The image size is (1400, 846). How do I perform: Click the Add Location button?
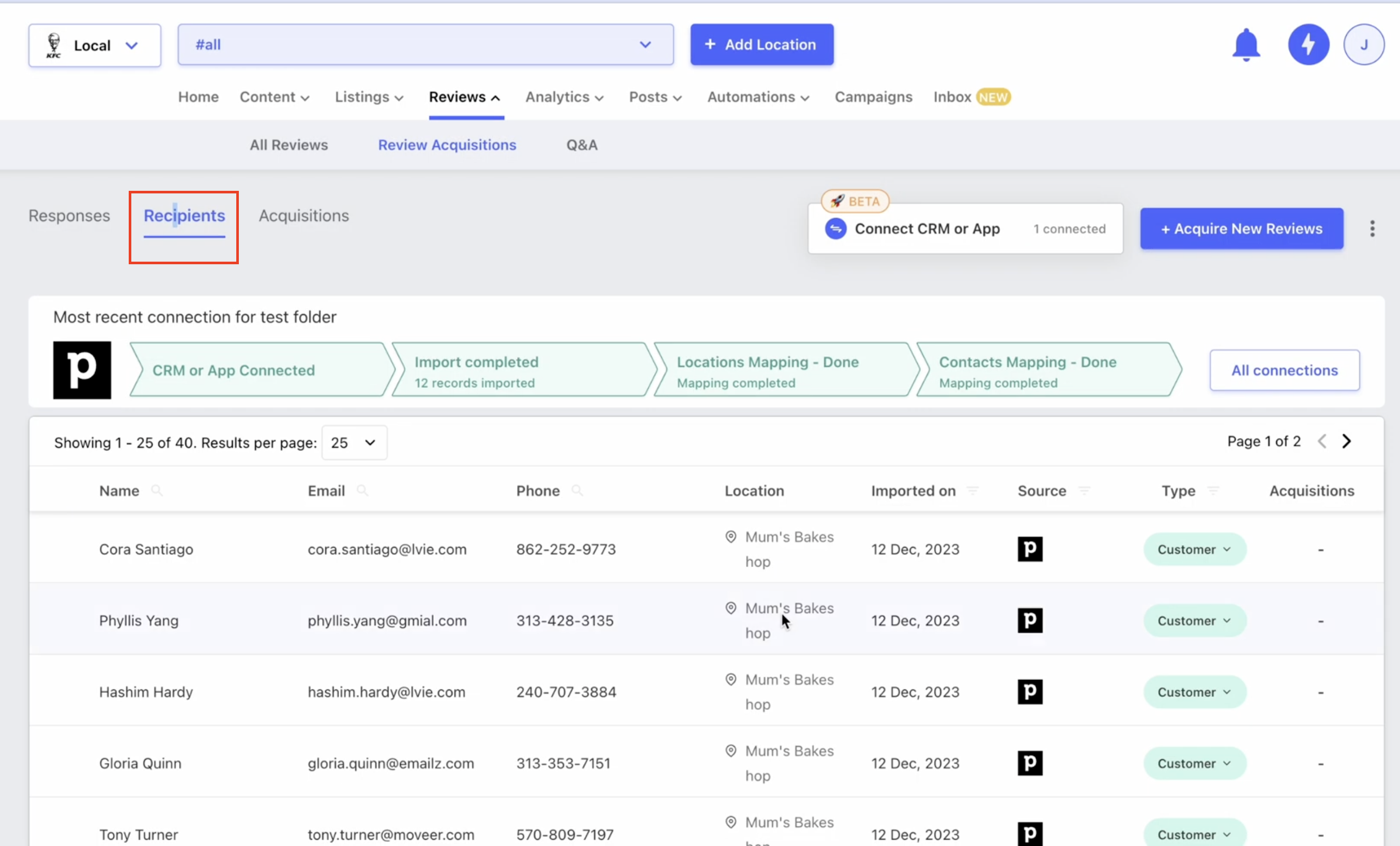(762, 44)
